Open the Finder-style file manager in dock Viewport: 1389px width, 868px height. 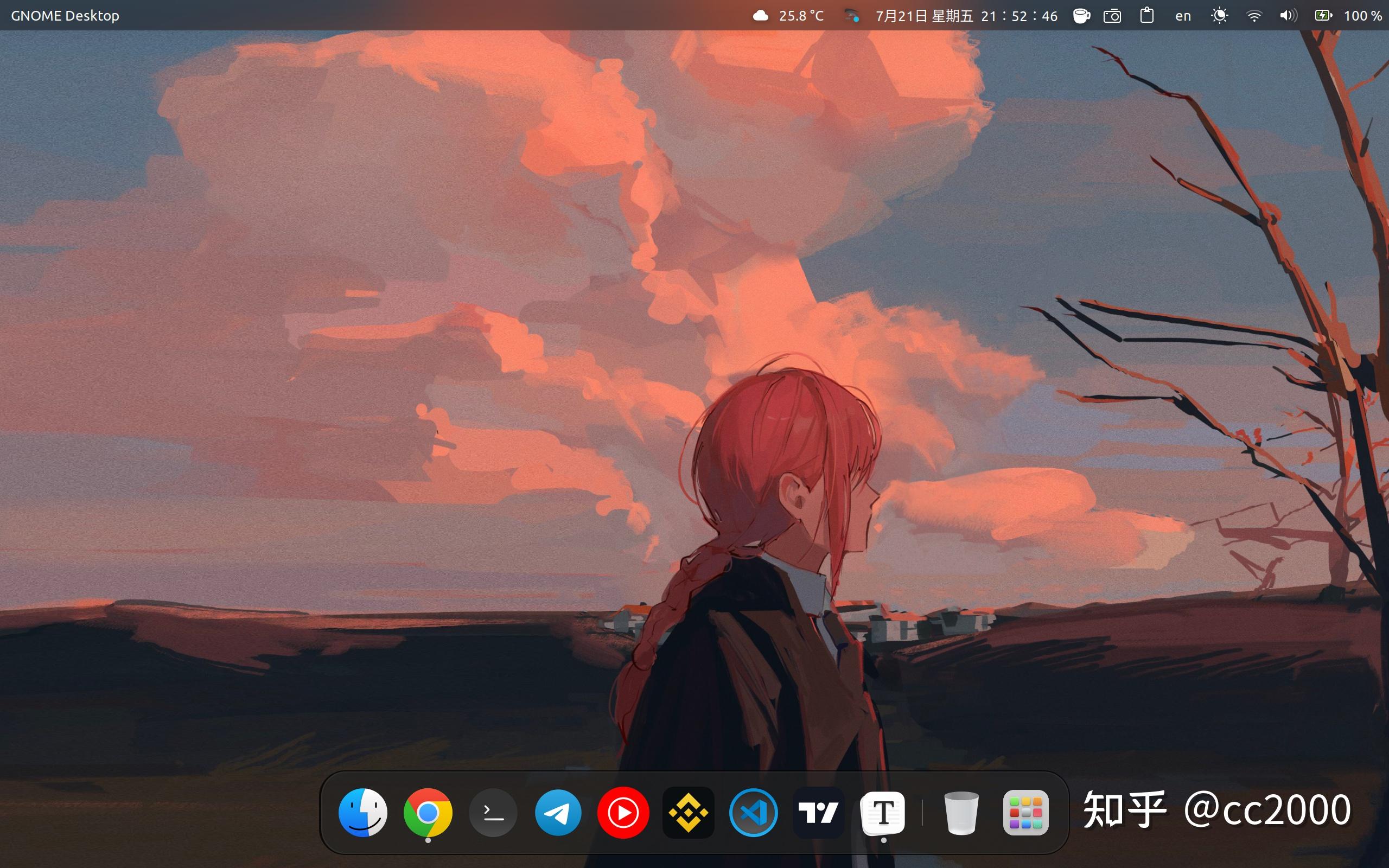click(363, 812)
